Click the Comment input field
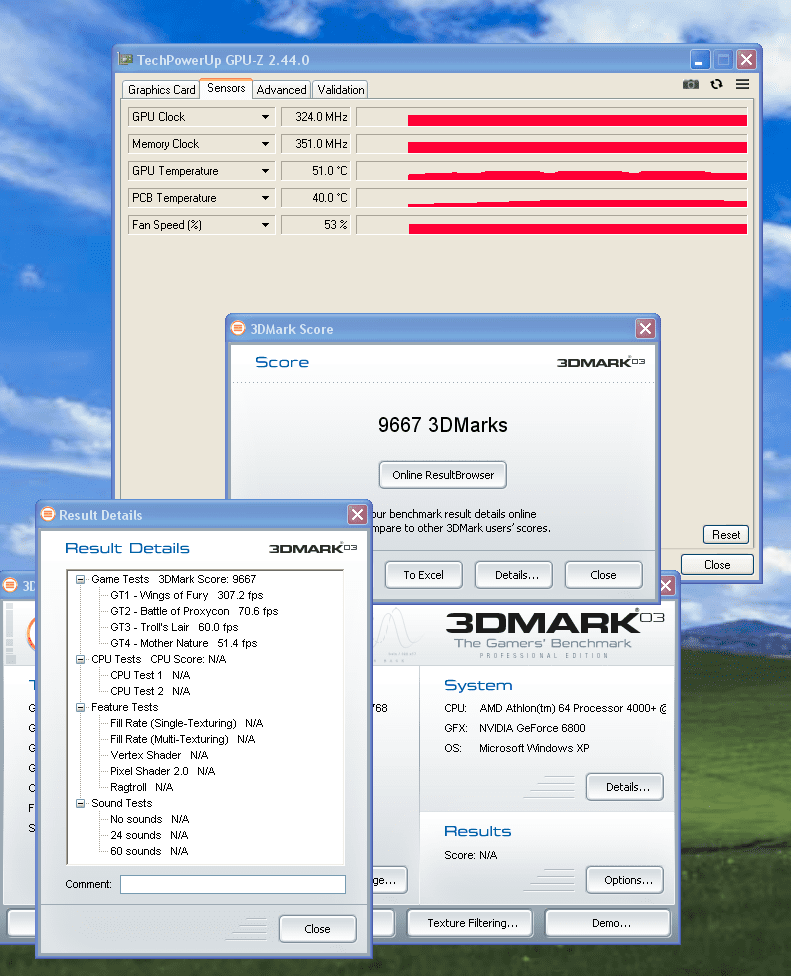The height and width of the screenshot is (976, 791). (233, 884)
